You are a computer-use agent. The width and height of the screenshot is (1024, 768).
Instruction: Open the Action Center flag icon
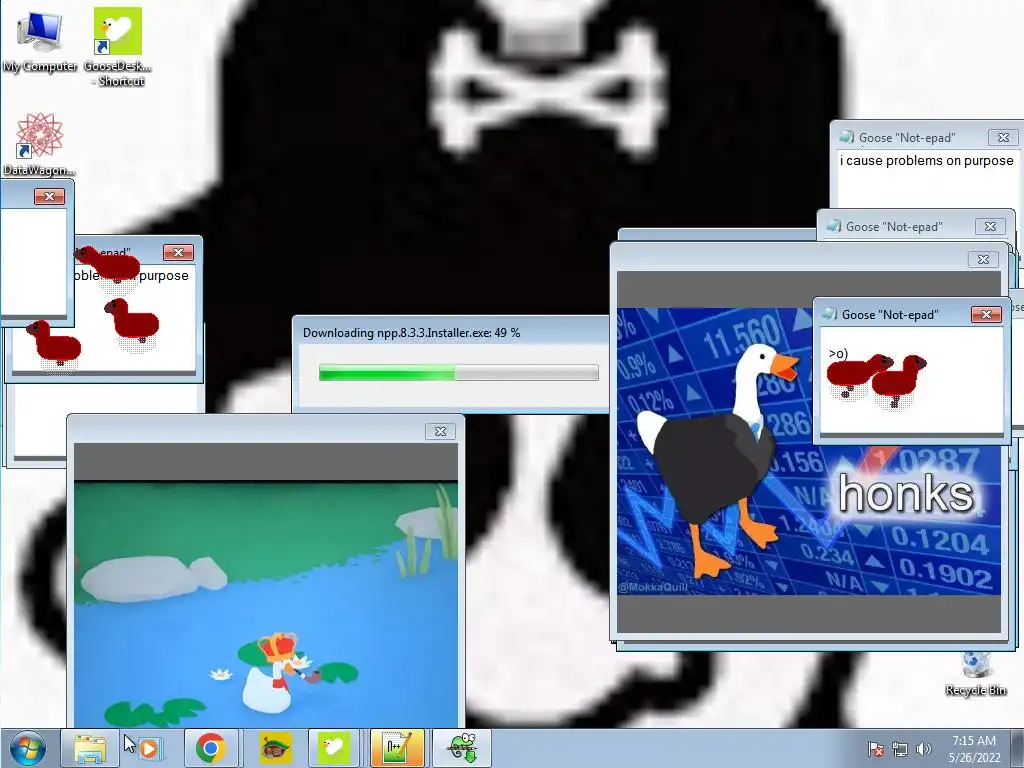point(876,749)
